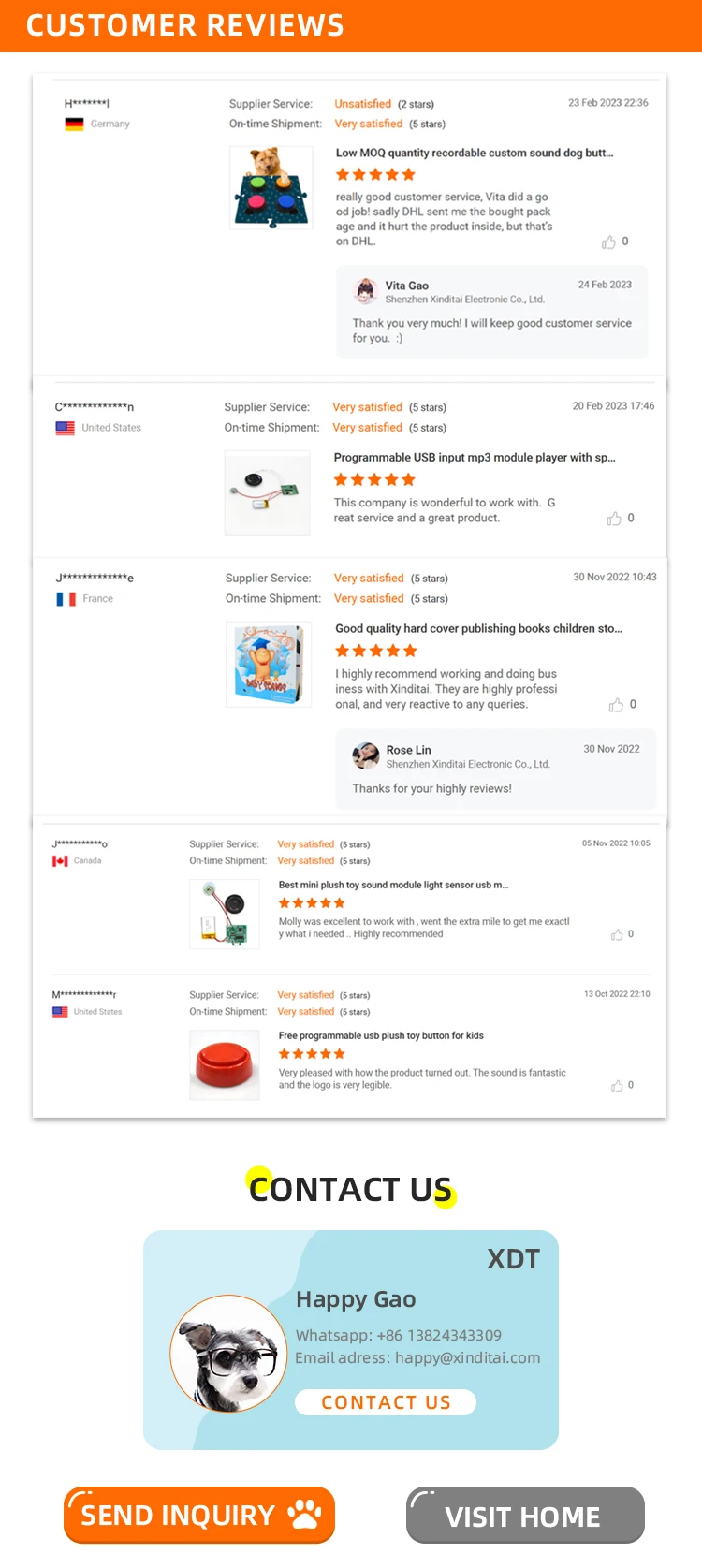The width and height of the screenshot is (702, 1568).
Task: Click CONTACT US button on Happy Gao card
Action: pyautogui.click(x=386, y=1402)
